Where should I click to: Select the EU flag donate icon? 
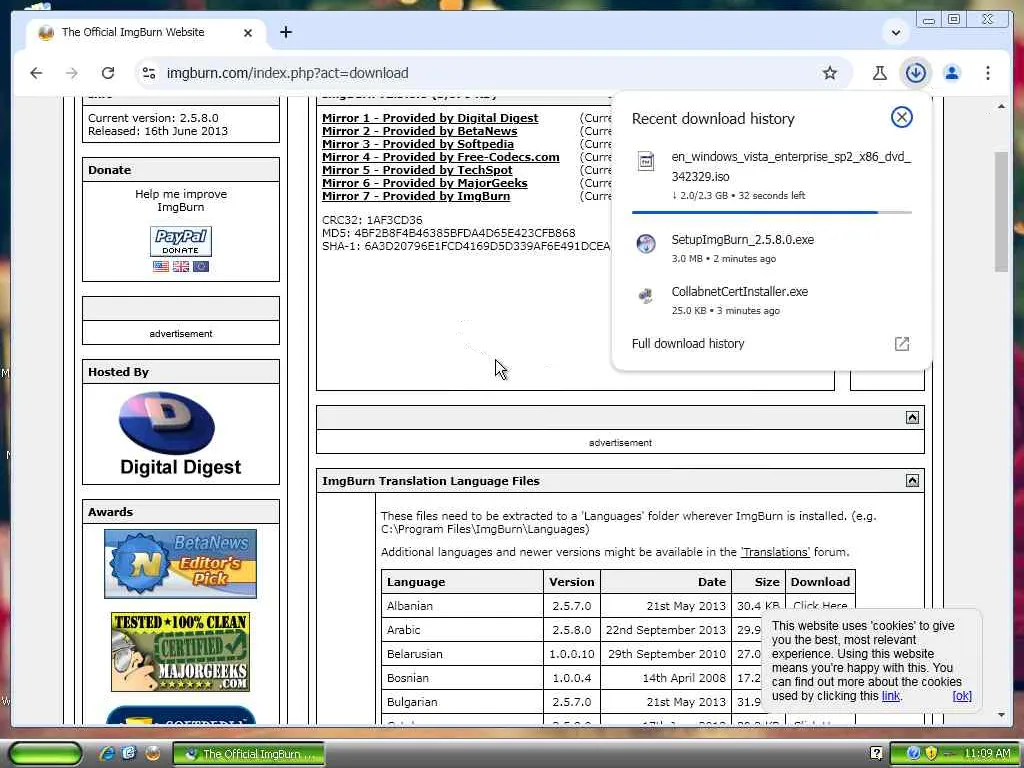(x=201, y=266)
